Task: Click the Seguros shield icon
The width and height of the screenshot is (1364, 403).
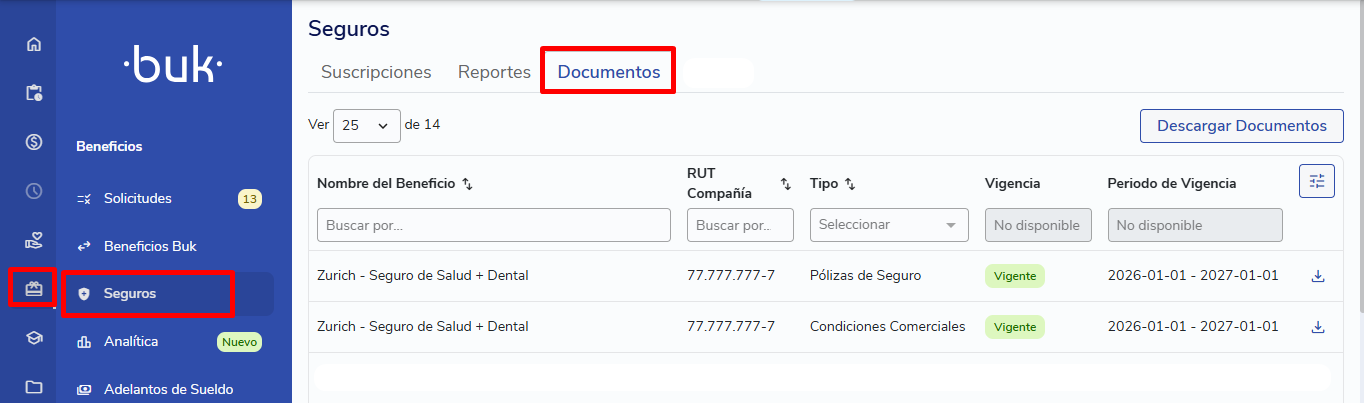Action: coord(83,294)
